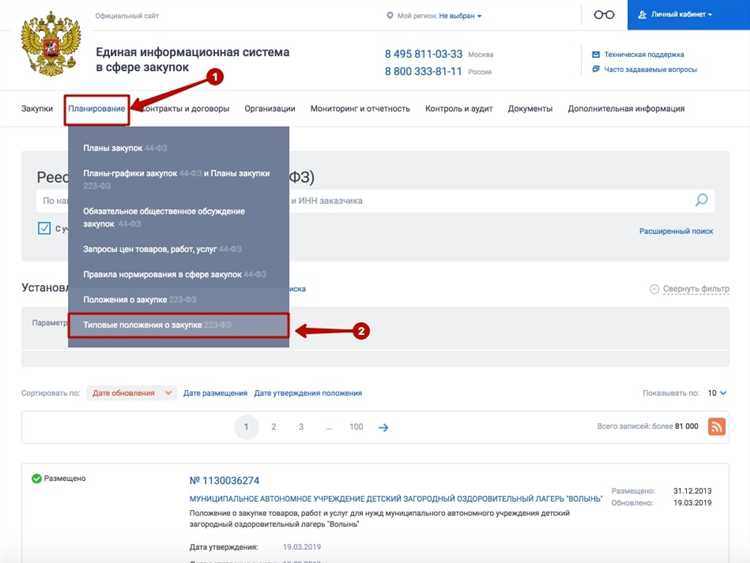
Task: Go to page 100
Action: [x=356, y=427]
